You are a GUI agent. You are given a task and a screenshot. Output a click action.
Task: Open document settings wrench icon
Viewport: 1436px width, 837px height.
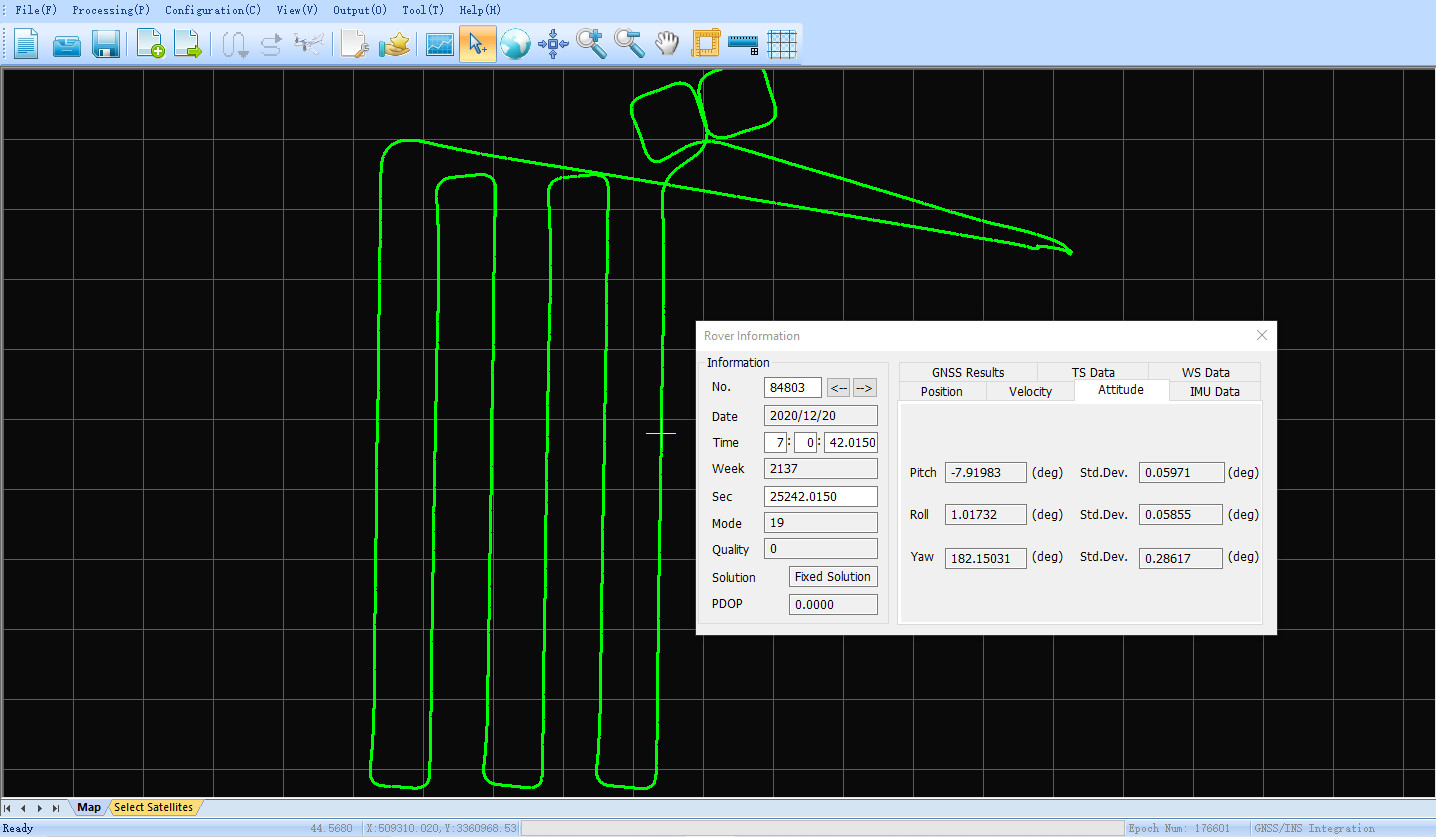coord(355,44)
